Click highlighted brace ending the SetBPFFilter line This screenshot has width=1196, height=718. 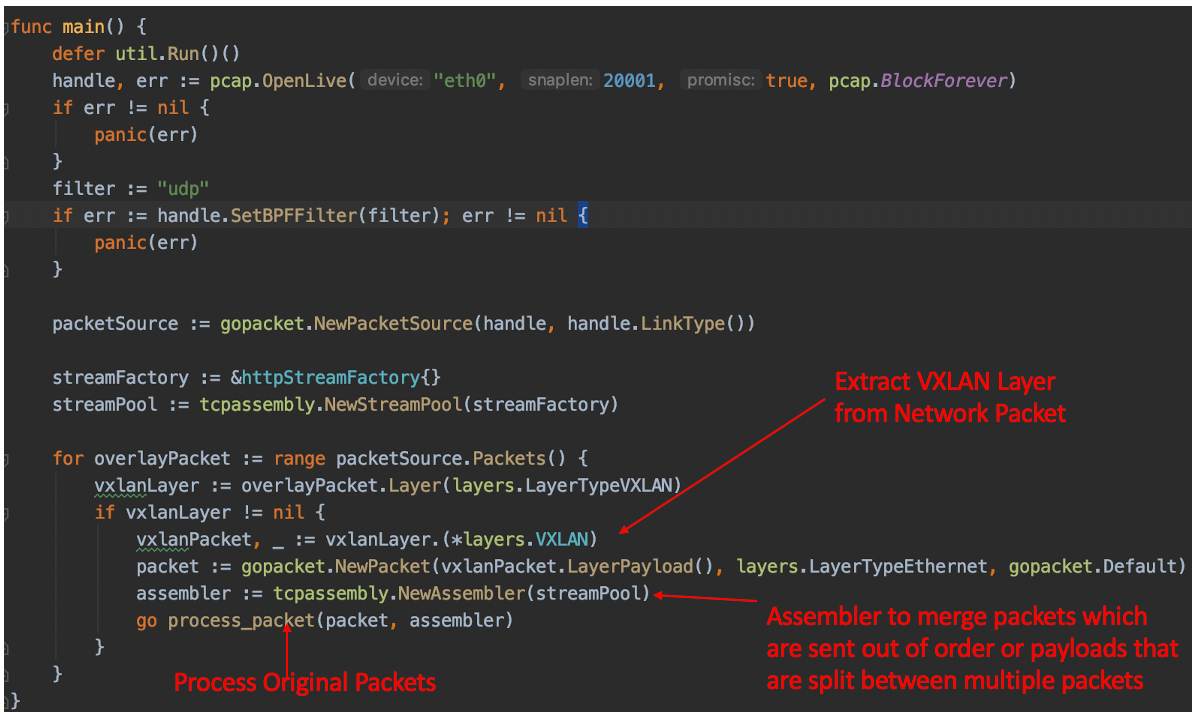(x=583, y=216)
